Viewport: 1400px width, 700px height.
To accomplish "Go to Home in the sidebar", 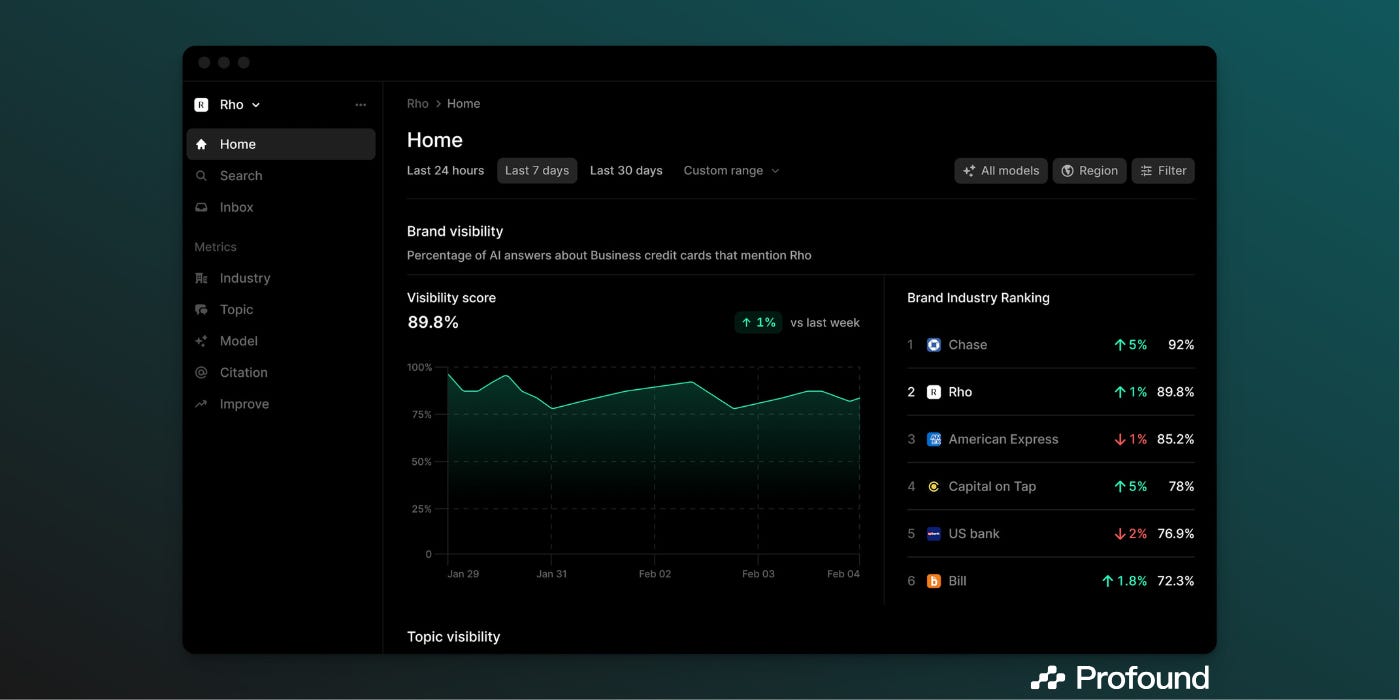I will pyautogui.click(x=281, y=144).
